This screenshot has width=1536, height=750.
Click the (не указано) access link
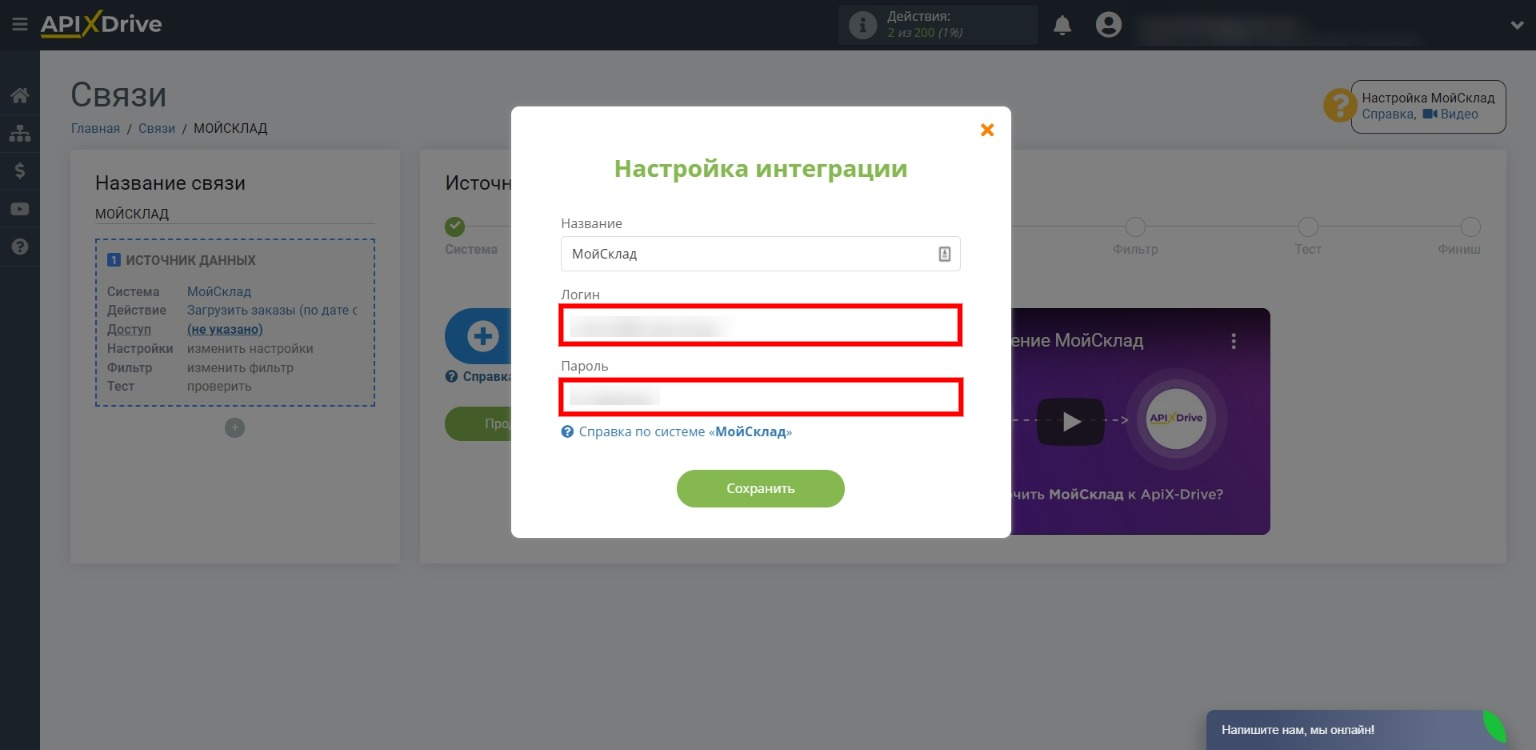click(225, 329)
